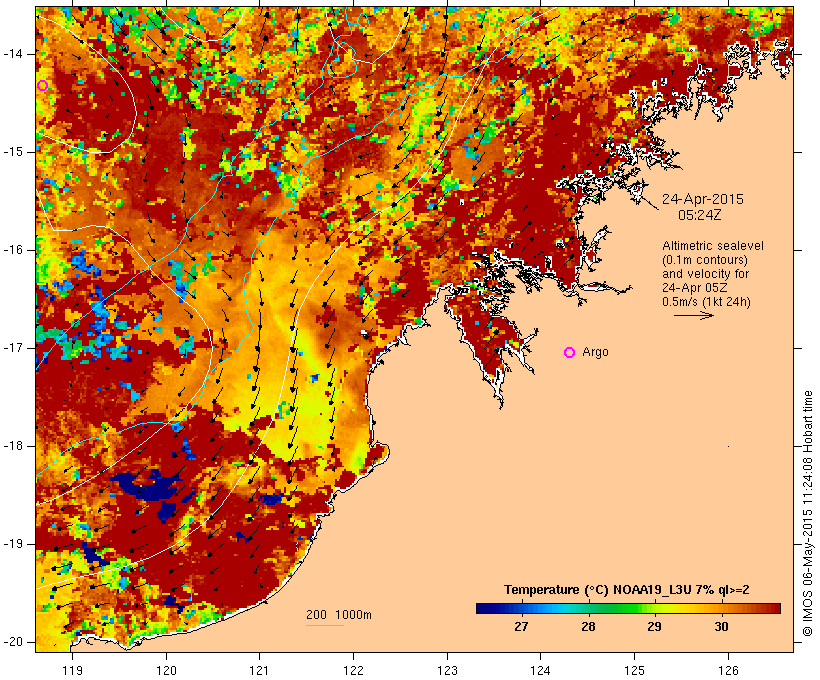Click the color bar value '27'

[521, 627]
